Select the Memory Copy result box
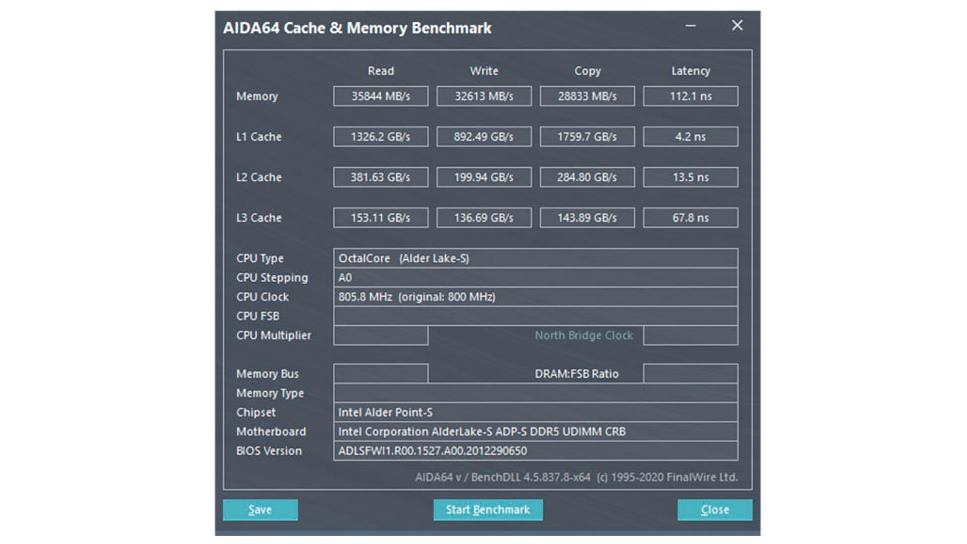This screenshot has height=544, width=967. [x=587, y=96]
